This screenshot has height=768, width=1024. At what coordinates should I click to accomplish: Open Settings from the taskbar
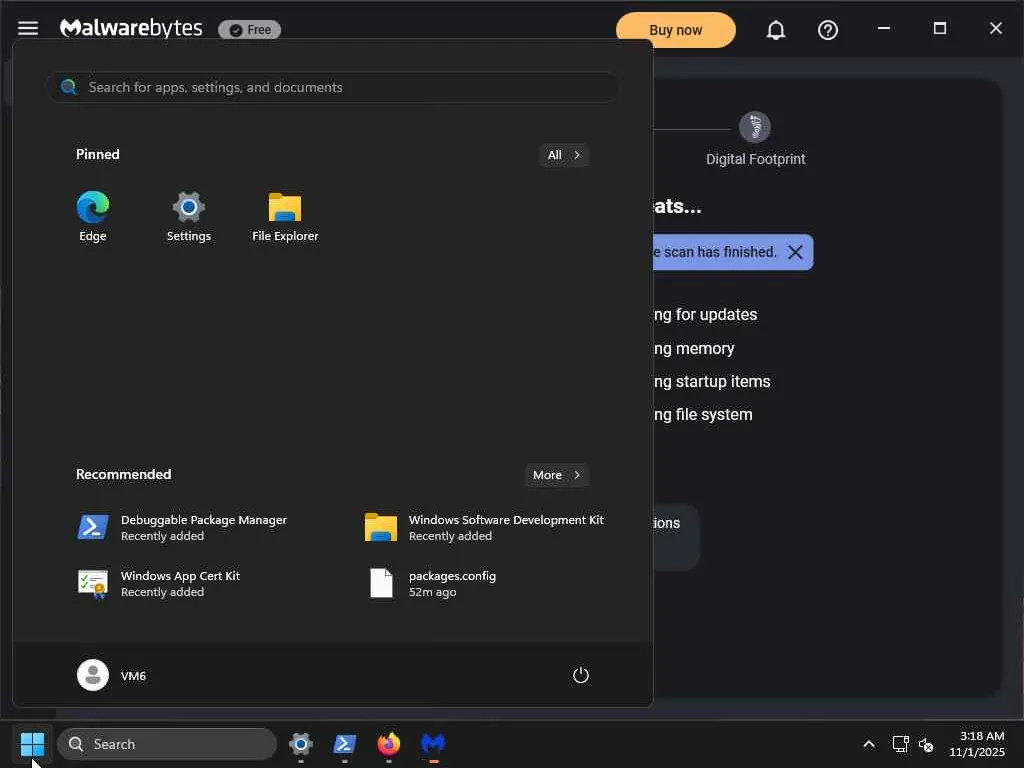(x=300, y=744)
